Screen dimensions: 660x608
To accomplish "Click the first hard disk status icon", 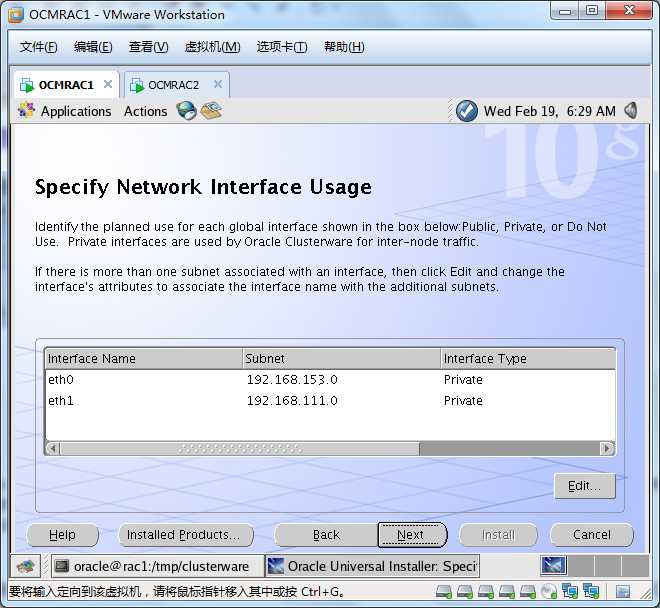I will click(x=444, y=592).
